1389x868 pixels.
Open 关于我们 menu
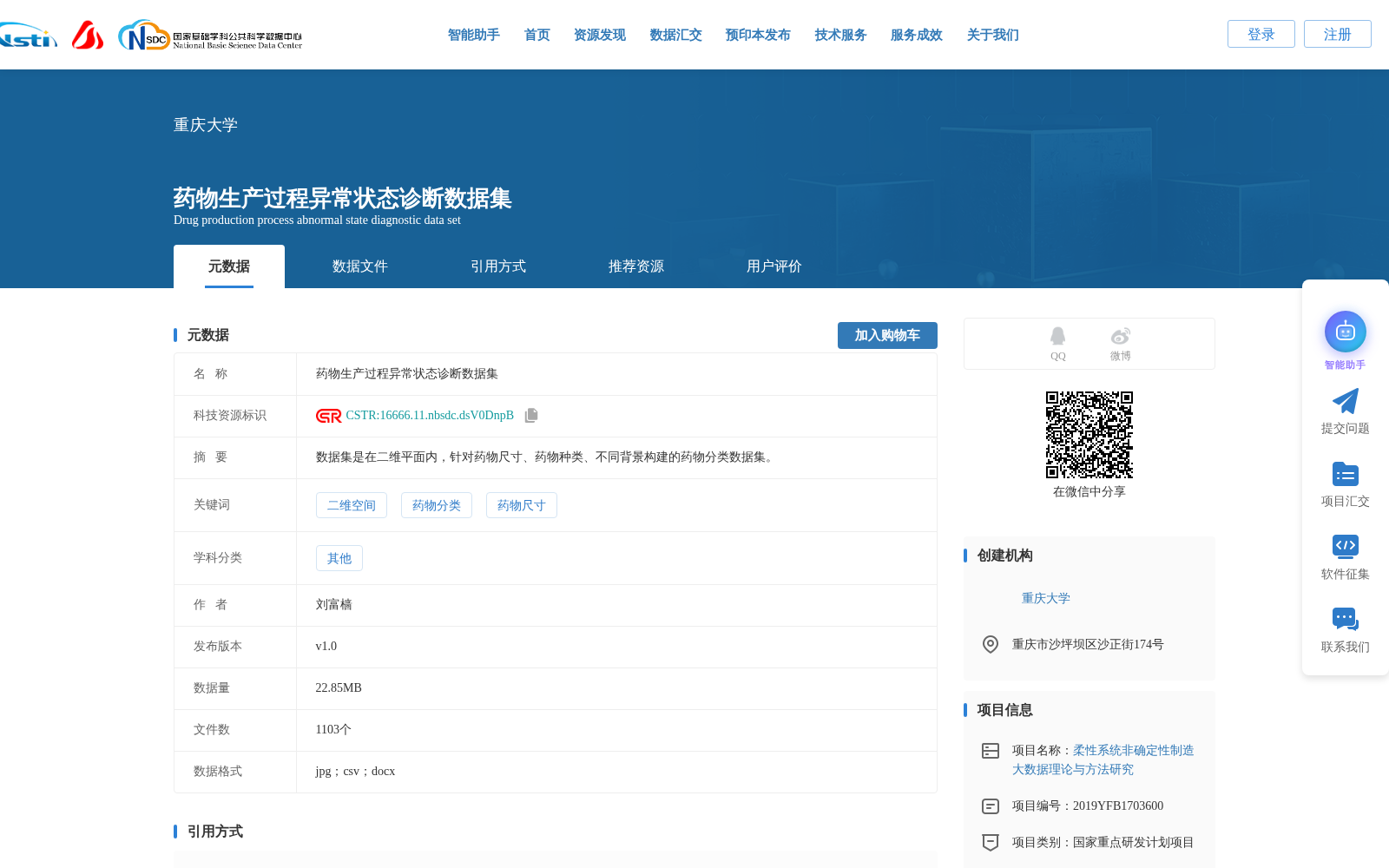coord(993,35)
